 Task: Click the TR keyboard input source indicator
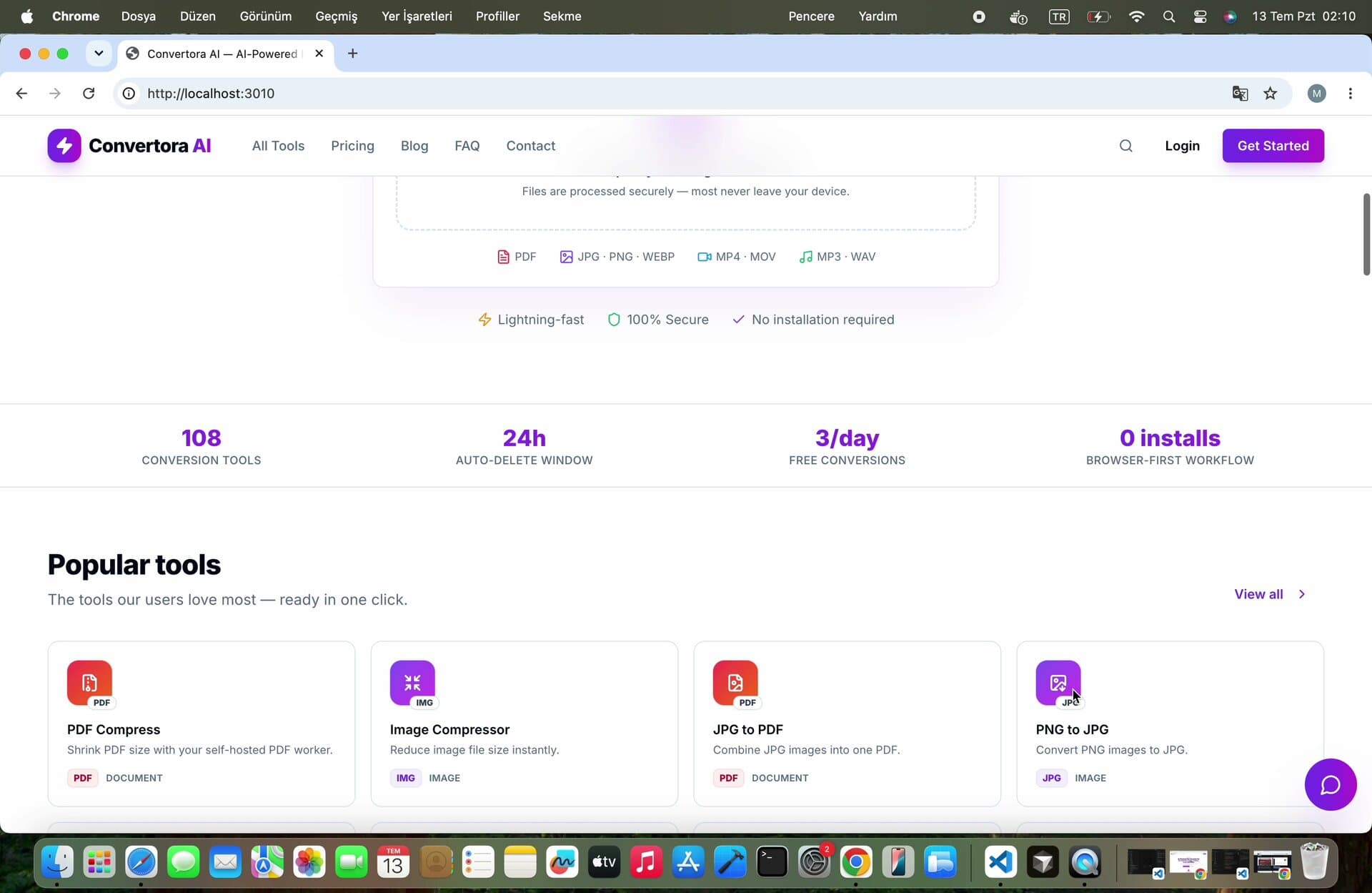(x=1058, y=16)
